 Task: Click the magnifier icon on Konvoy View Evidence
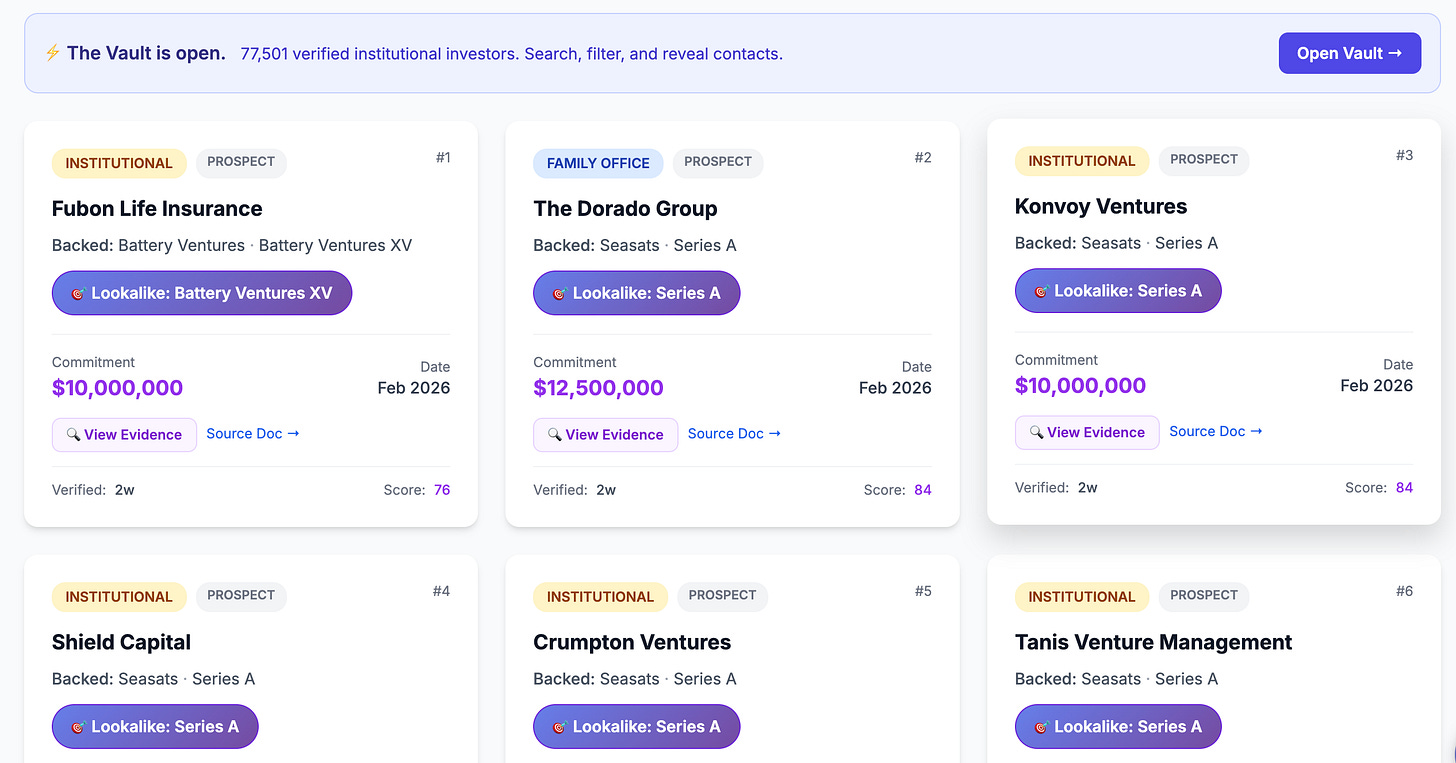1036,433
